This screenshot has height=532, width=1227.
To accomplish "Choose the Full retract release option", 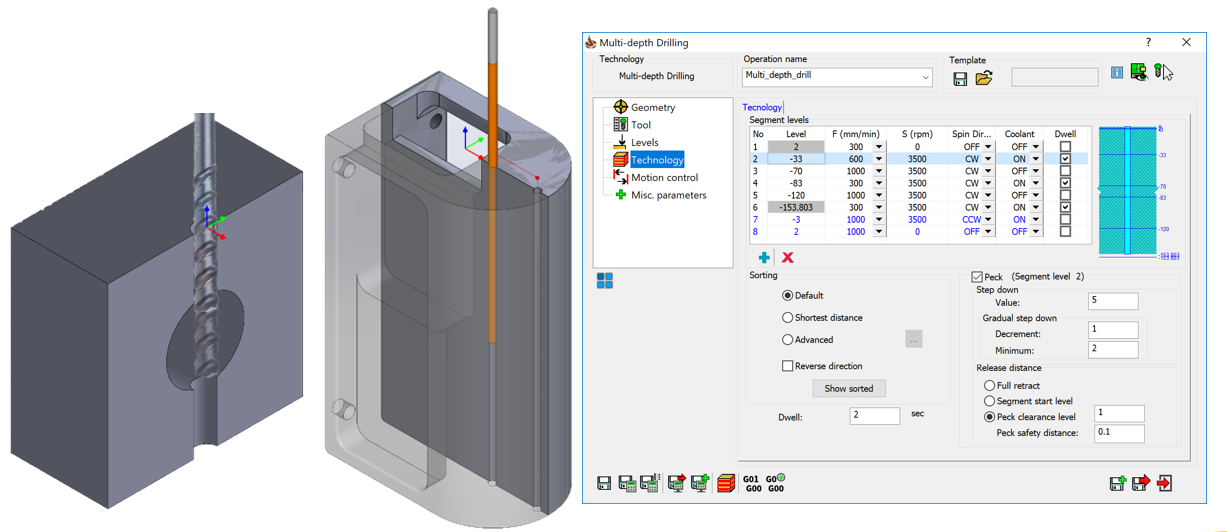I will [989, 386].
